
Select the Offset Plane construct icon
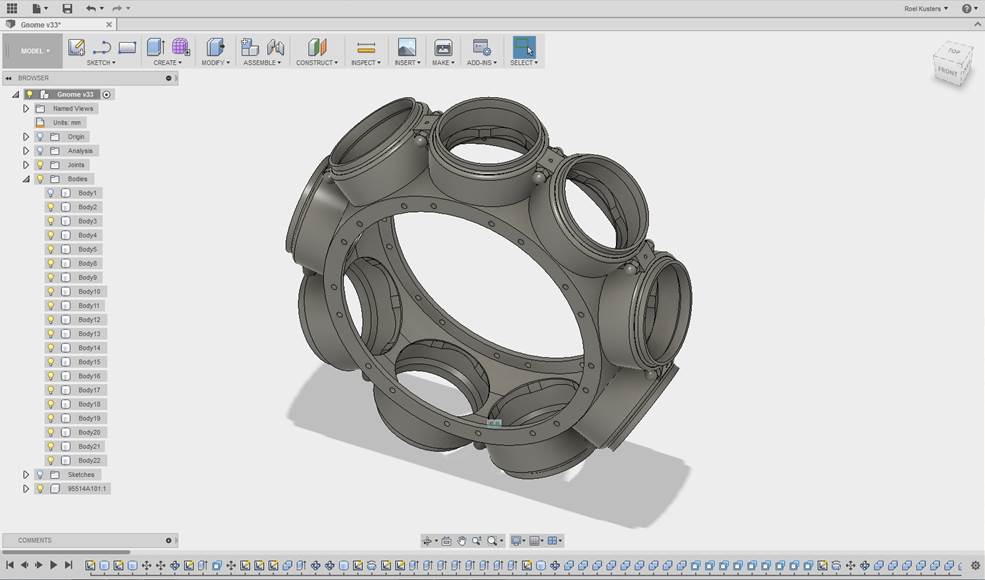[317, 47]
